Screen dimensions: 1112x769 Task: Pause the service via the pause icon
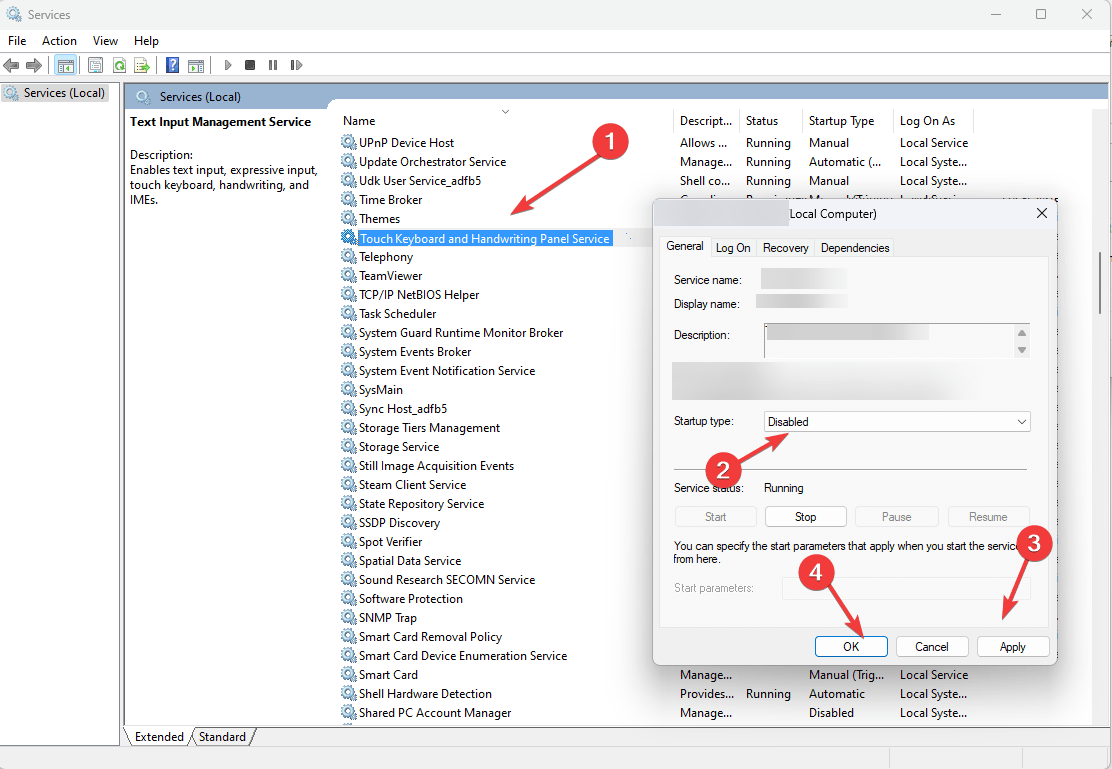[273, 65]
